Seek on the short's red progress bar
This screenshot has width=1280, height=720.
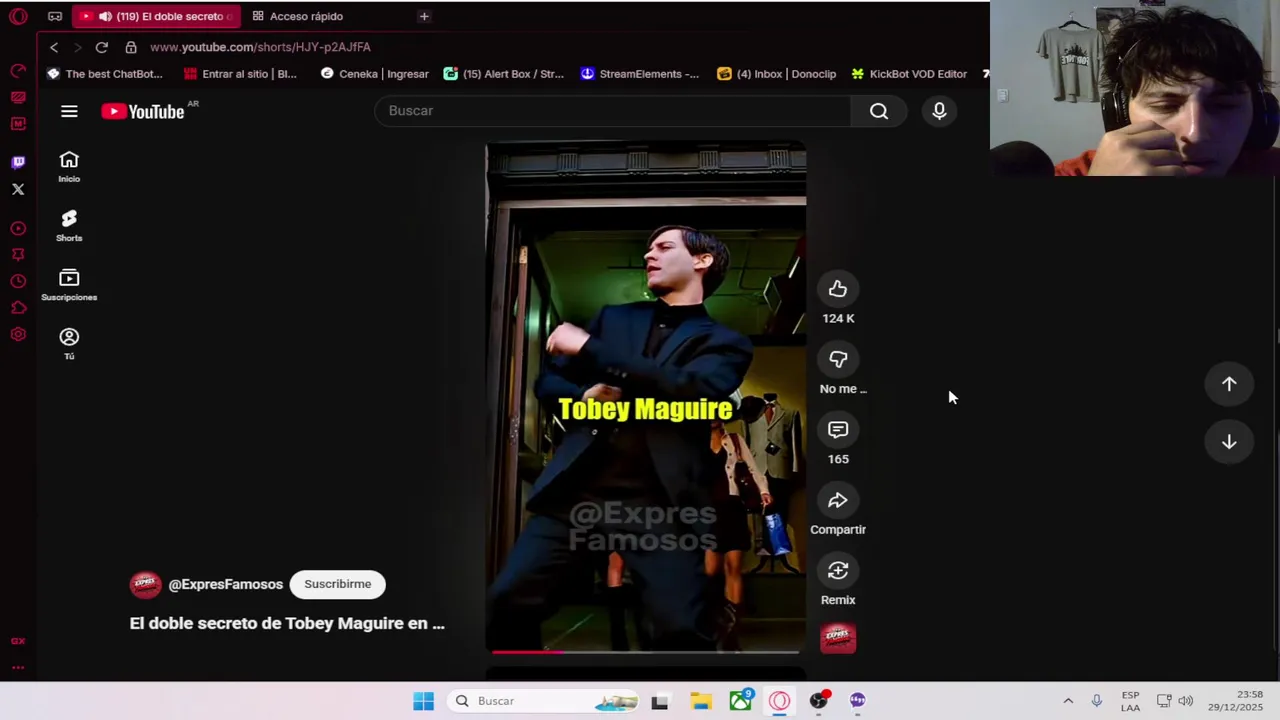645,652
